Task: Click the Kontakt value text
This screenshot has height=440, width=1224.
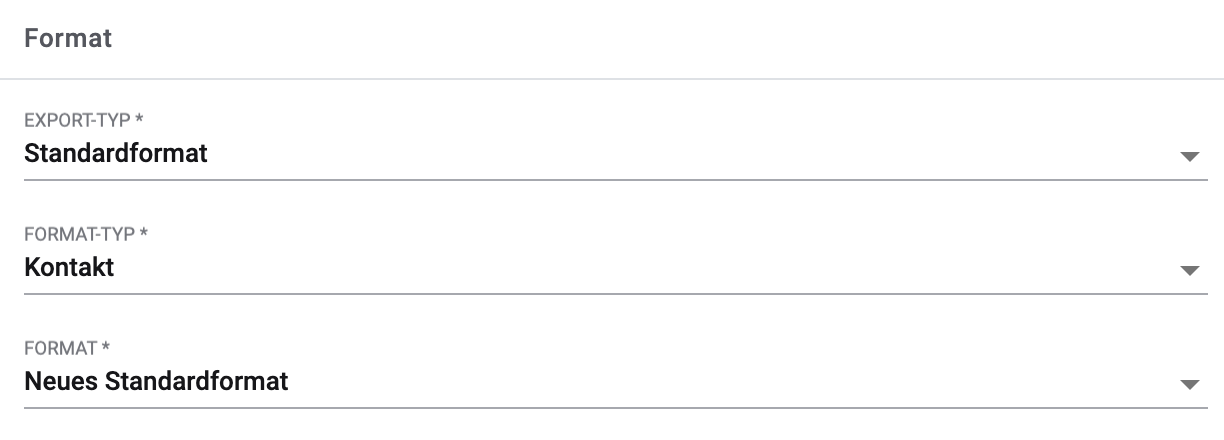Action: (x=69, y=268)
